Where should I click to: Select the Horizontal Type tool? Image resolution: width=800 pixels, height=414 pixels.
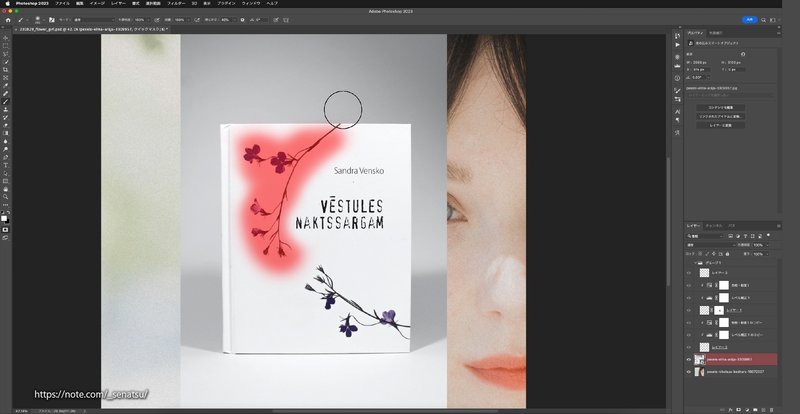click(6, 165)
